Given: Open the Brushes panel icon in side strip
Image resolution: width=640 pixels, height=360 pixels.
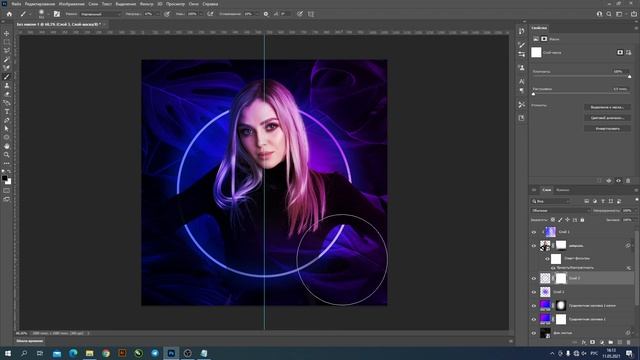Looking at the screenshot, I should [x=521, y=44].
